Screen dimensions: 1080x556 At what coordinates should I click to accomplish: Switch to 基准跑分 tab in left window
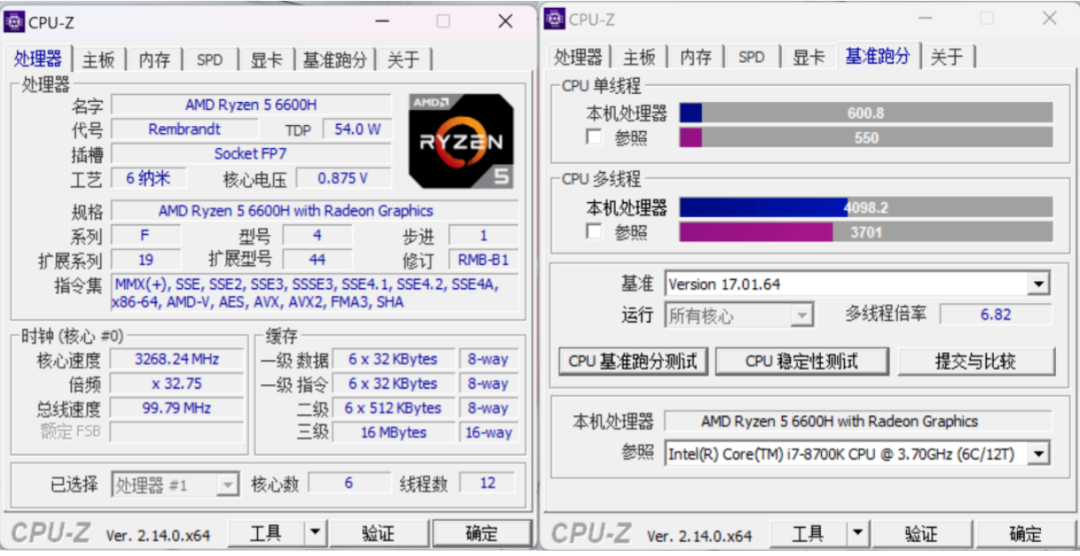pyautogui.click(x=335, y=60)
